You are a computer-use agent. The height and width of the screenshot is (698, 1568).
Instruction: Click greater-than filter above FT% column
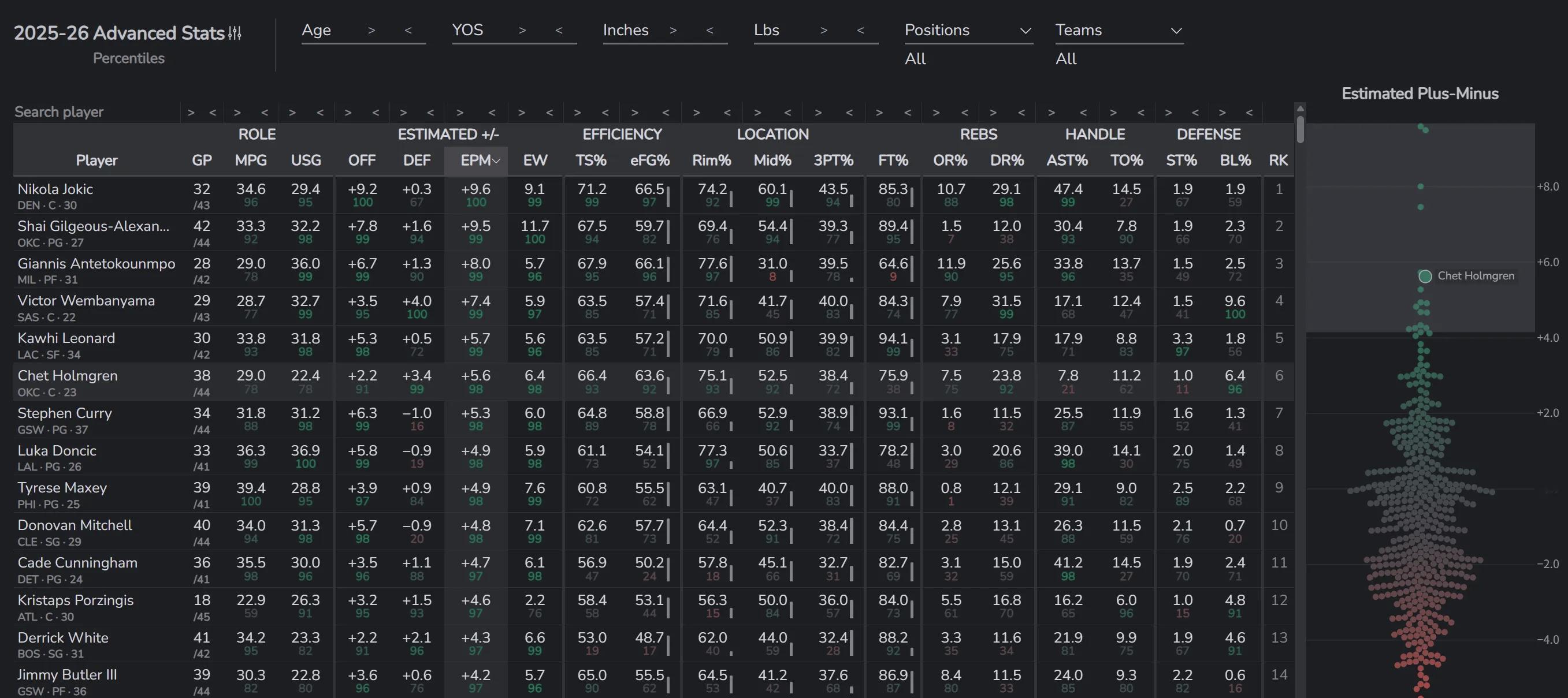click(x=879, y=113)
